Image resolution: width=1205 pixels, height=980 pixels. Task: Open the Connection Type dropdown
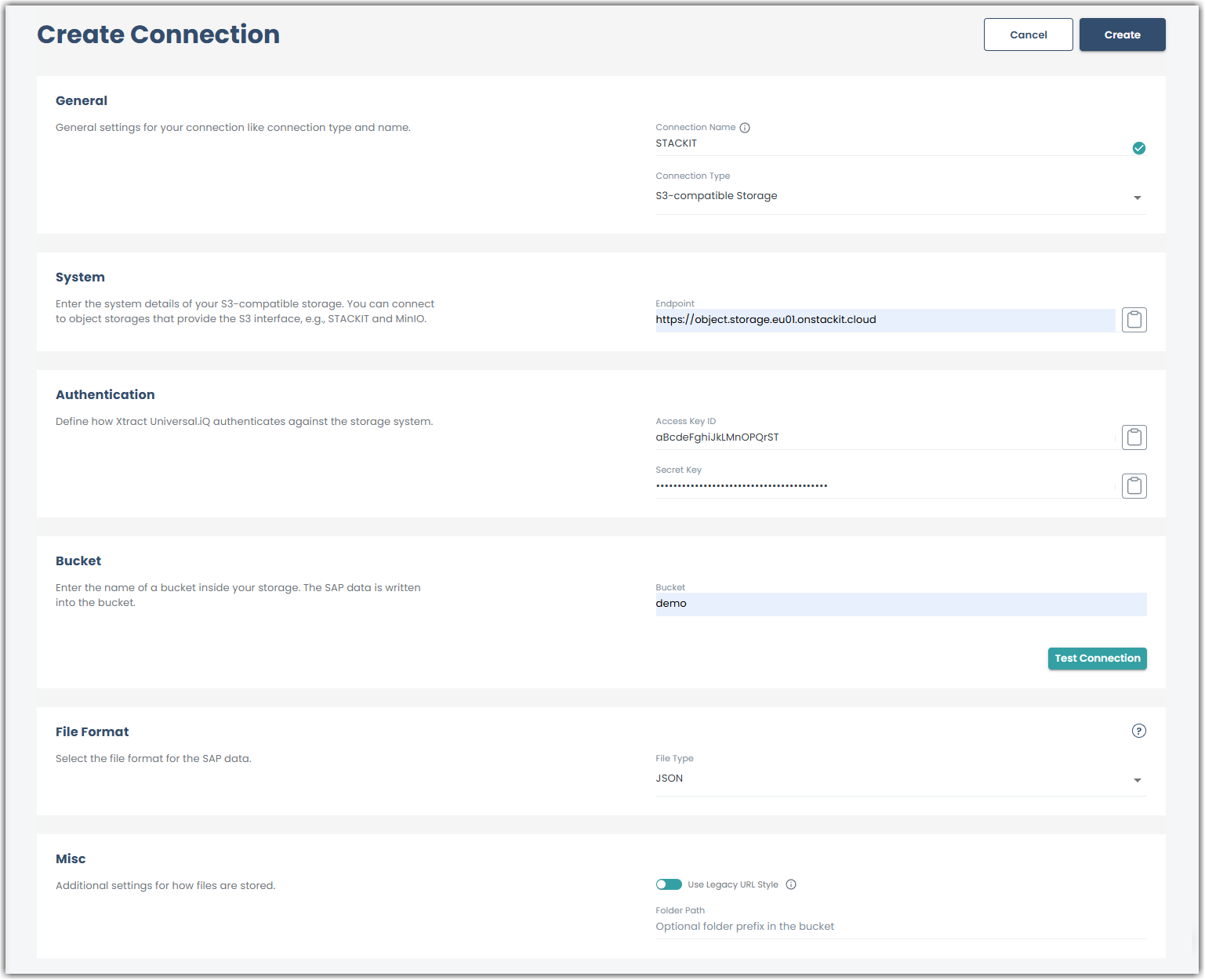[x=901, y=197]
